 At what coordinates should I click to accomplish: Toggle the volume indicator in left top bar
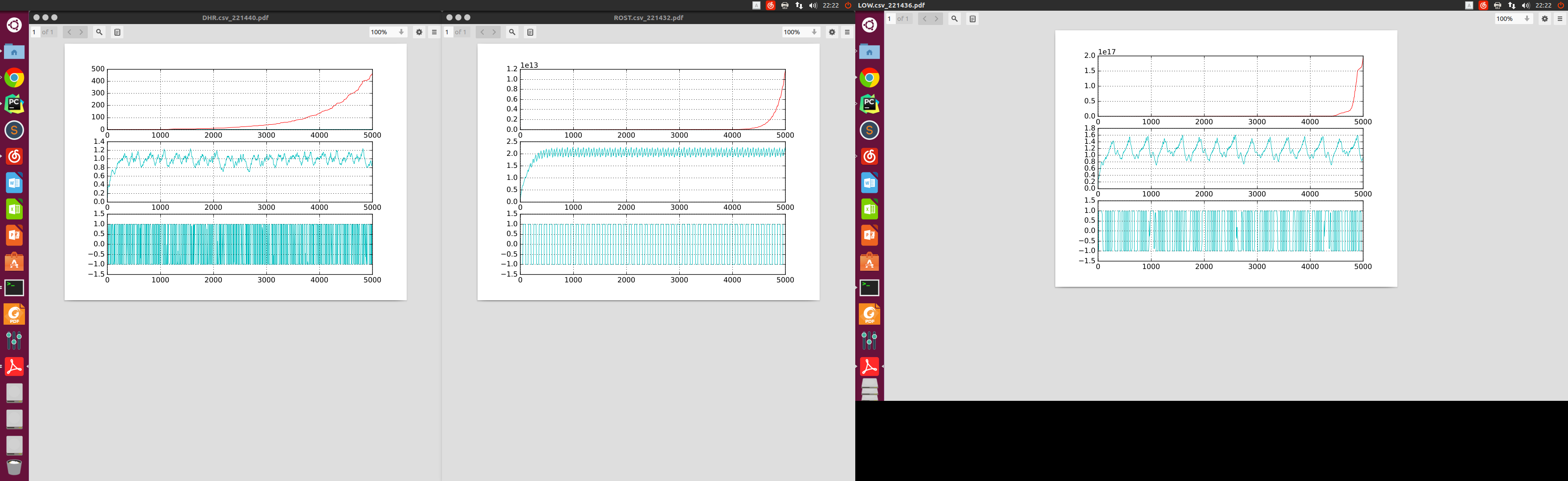pyautogui.click(x=813, y=5)
